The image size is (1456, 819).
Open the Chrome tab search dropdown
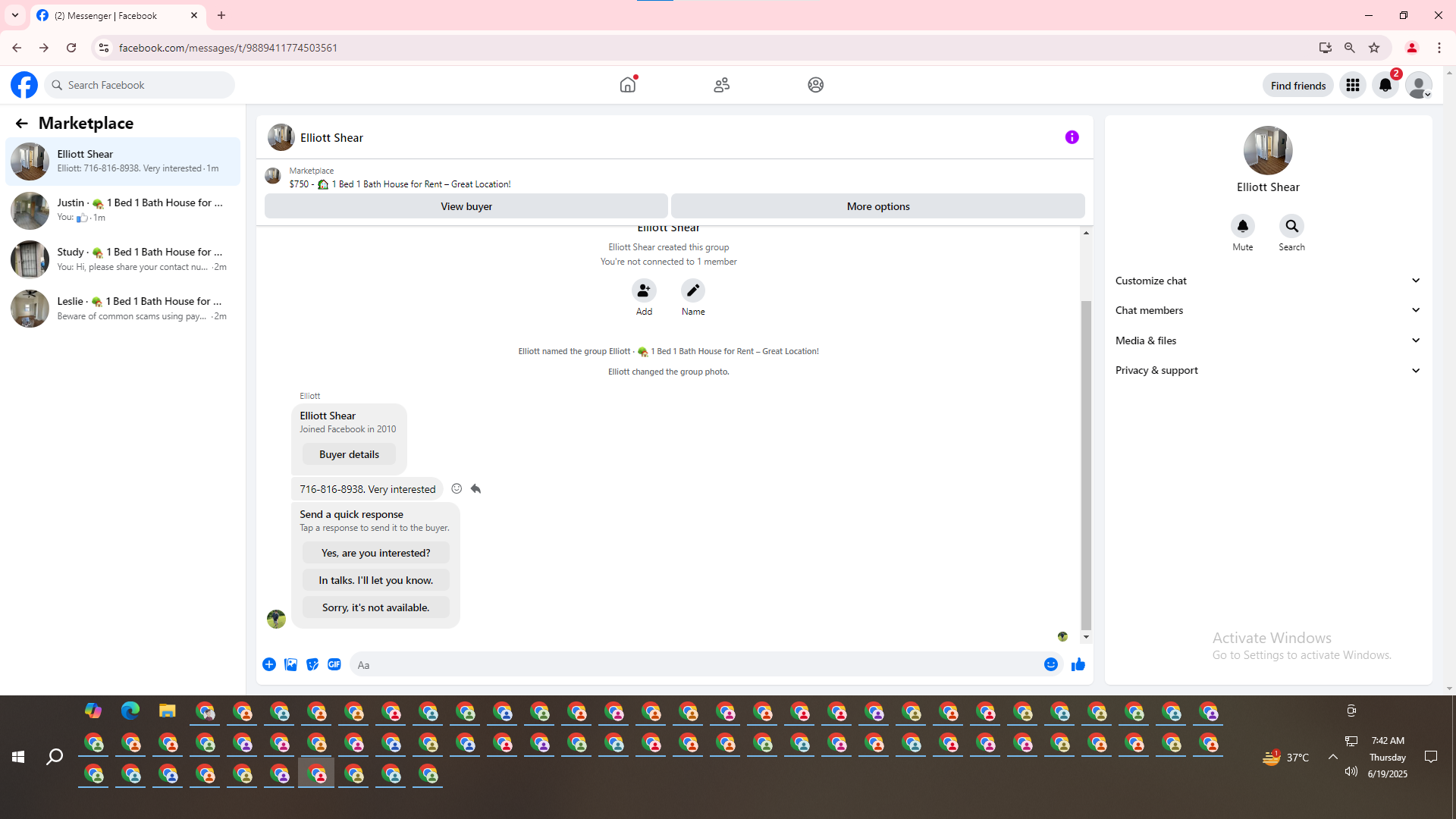point(15,15)
